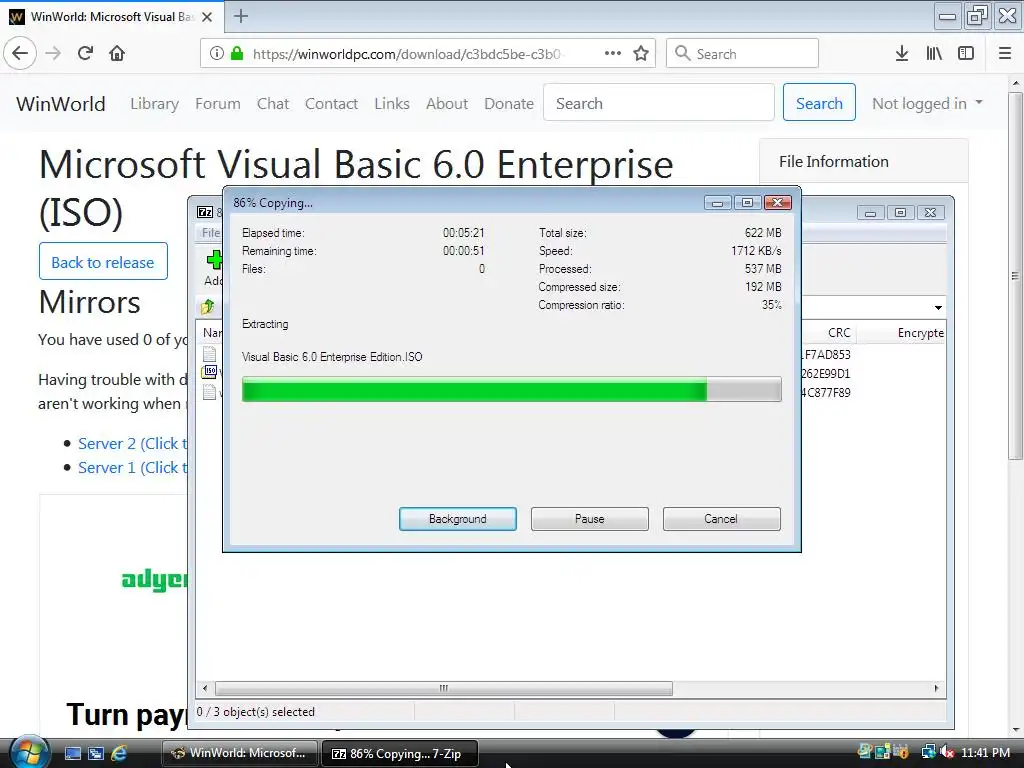
Task: Click the Background button in copy dialog
Action: 458,519
